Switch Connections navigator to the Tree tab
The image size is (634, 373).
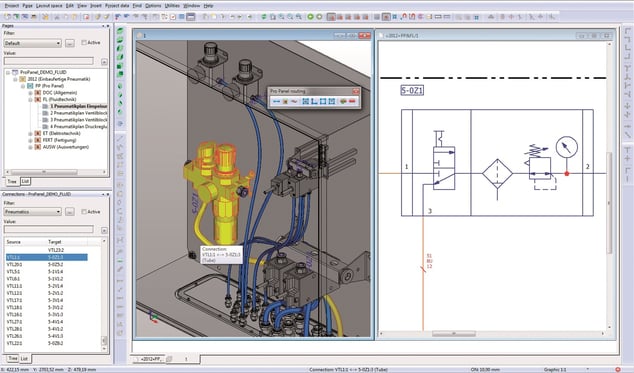[13, 358]
